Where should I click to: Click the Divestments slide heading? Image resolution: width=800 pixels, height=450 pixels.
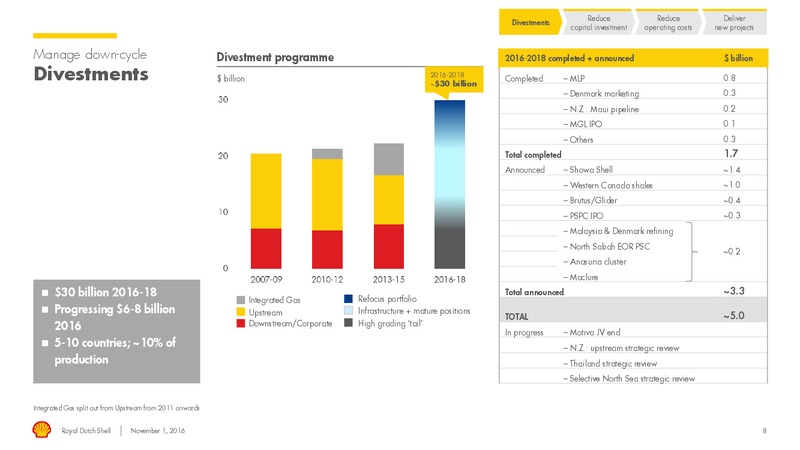coord(91,74)
